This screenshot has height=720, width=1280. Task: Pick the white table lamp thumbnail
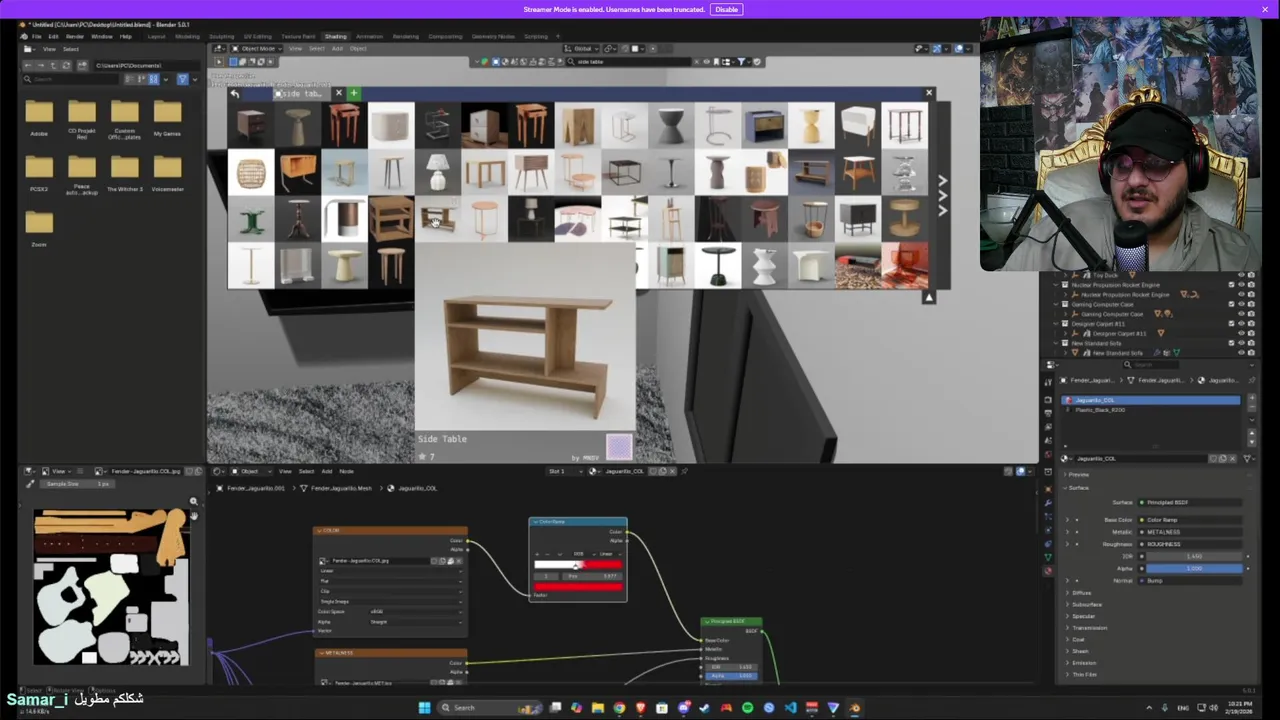click(x=437, y=172)
